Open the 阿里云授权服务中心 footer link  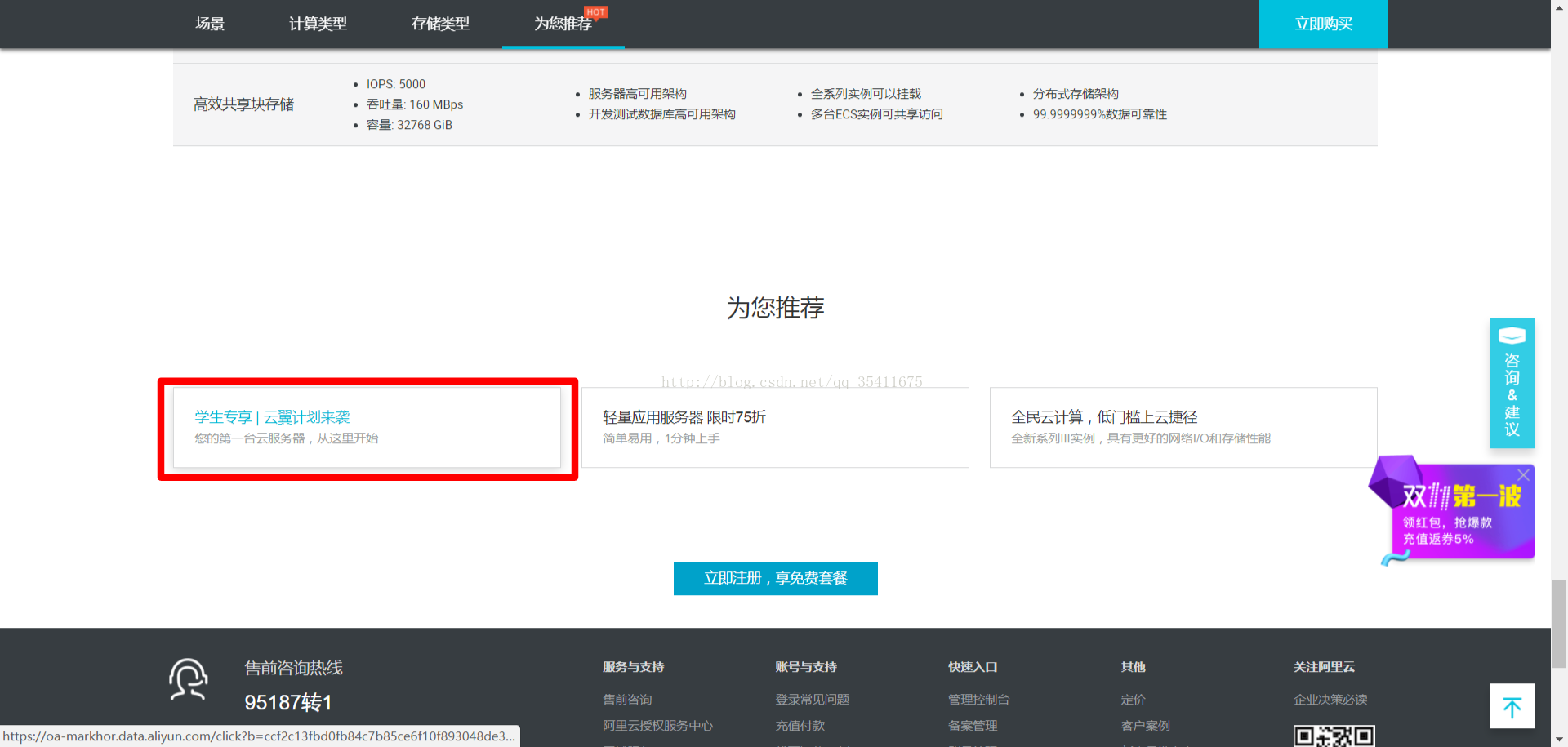pos(657,726)
